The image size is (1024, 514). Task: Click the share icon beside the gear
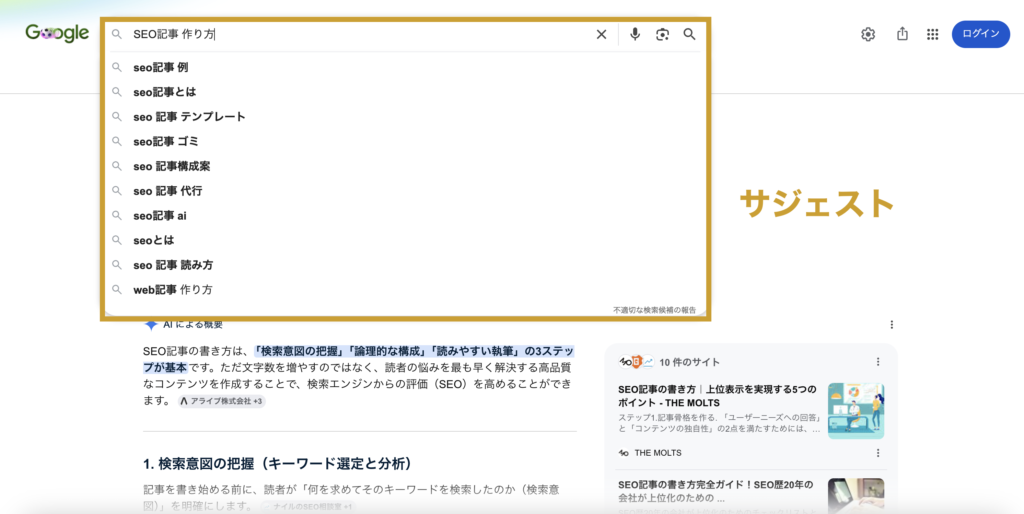point(903,34)
